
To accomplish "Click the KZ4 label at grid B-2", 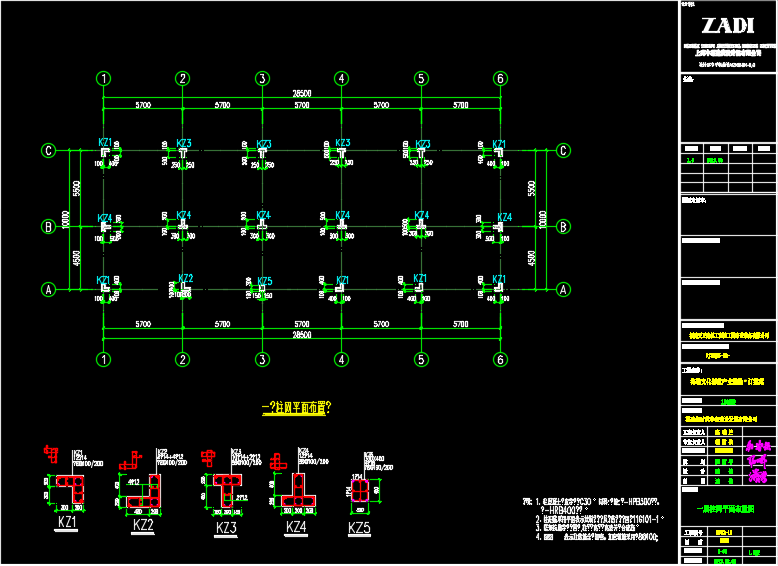I will [184, 215].
